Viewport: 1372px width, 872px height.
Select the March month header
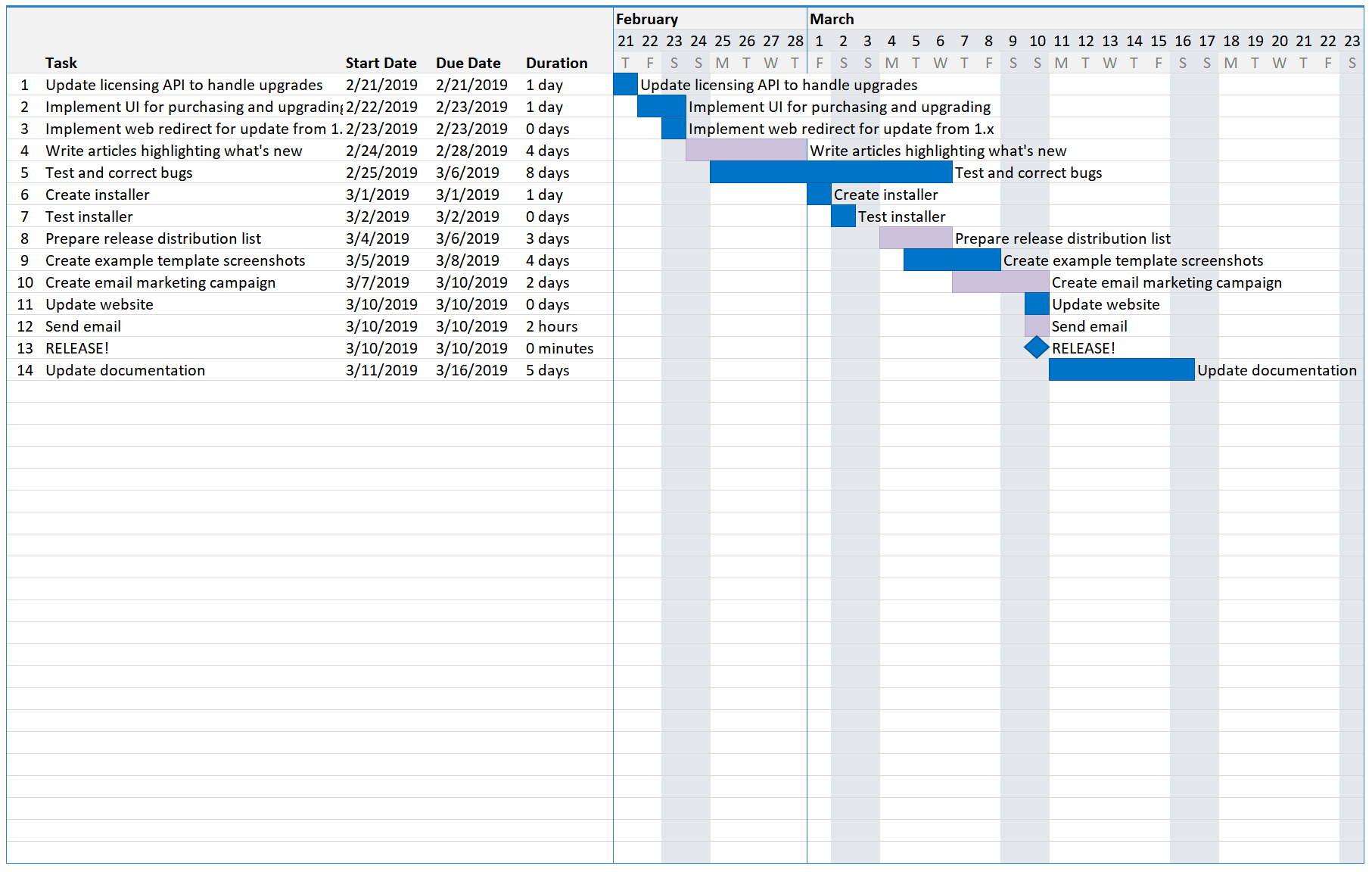(x=832, y=19)
